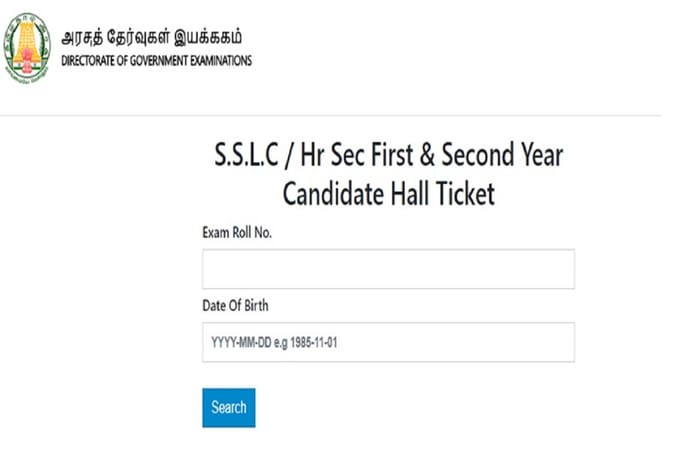Click the Exam Roll No. label
The image size is (674, 455).
pos(237,232)
